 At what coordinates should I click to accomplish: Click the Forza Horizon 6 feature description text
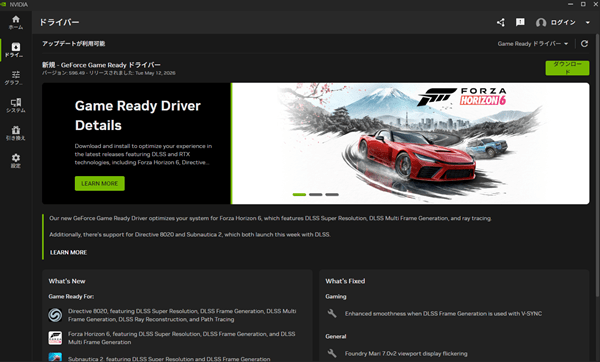point(182,338)
